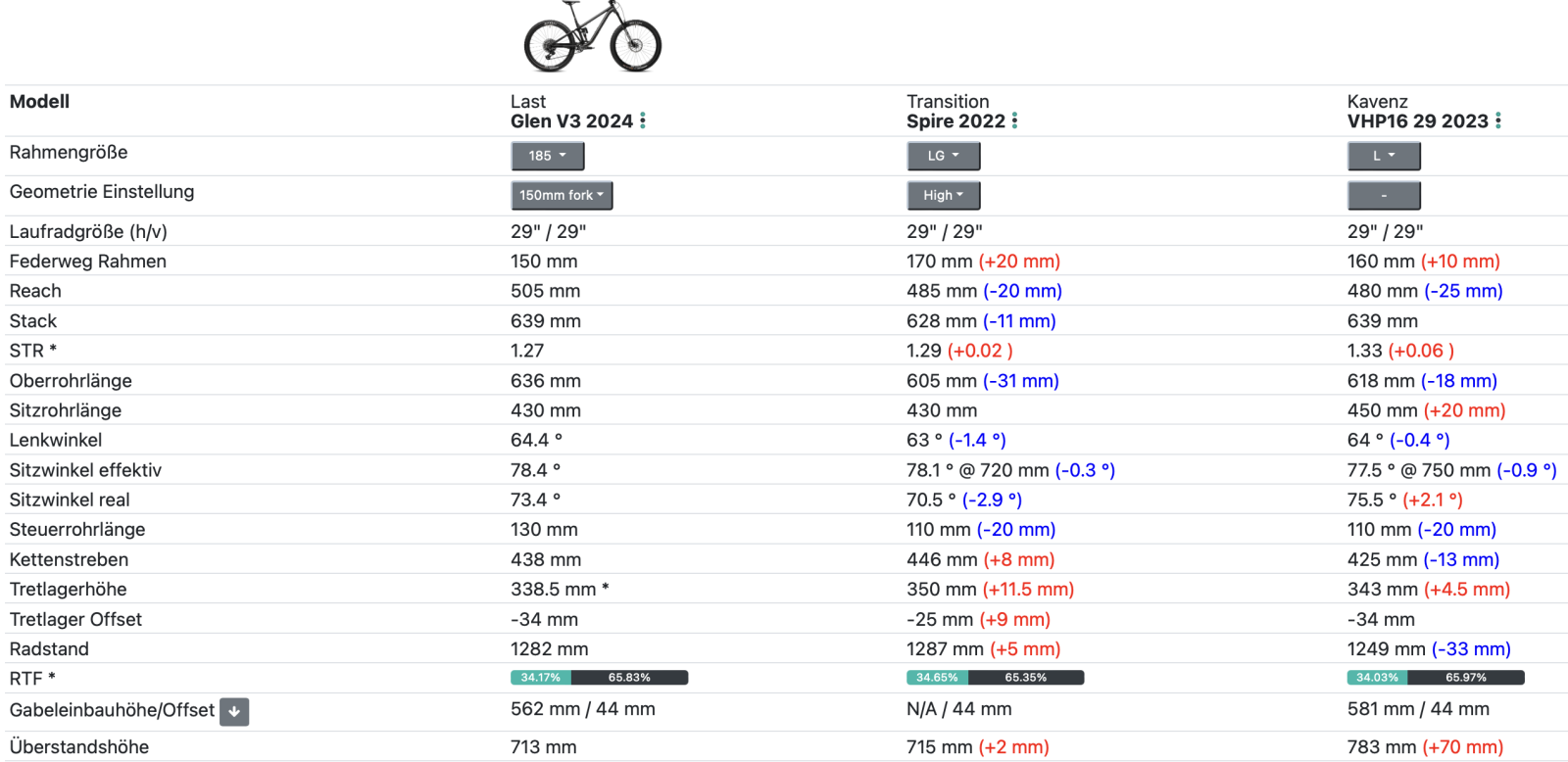The width and height of the screenshot is (1568, 762).
Task: Click the VHP16 29 2023 model name
Action: tap(1417, 121)
